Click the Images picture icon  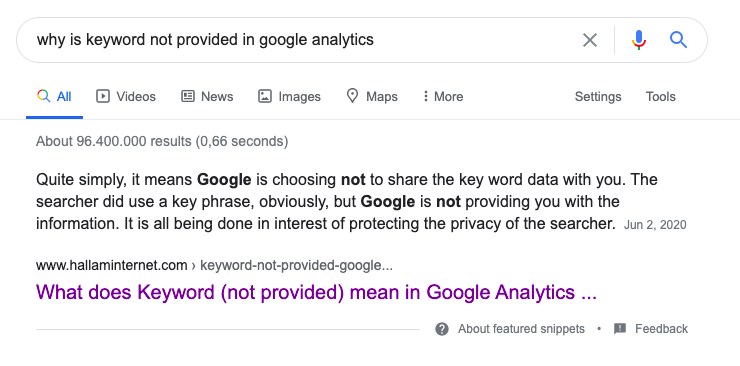[265, 96]
